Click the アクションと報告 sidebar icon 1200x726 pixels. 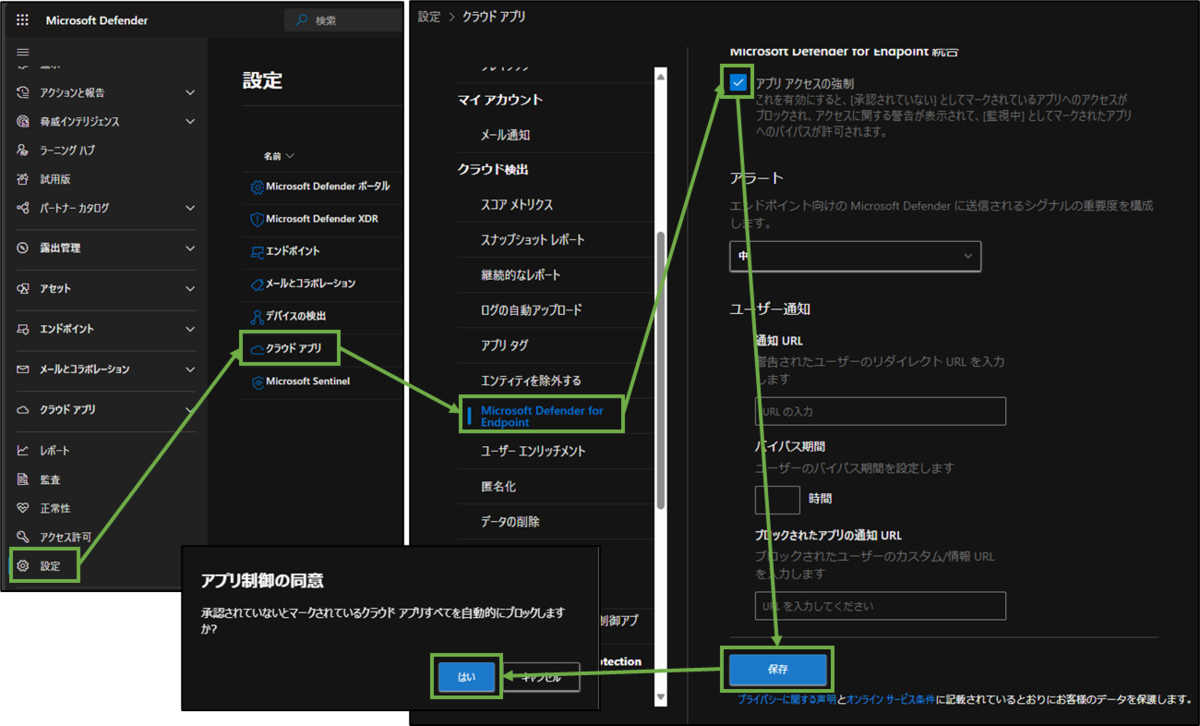(x=23, y=92)
